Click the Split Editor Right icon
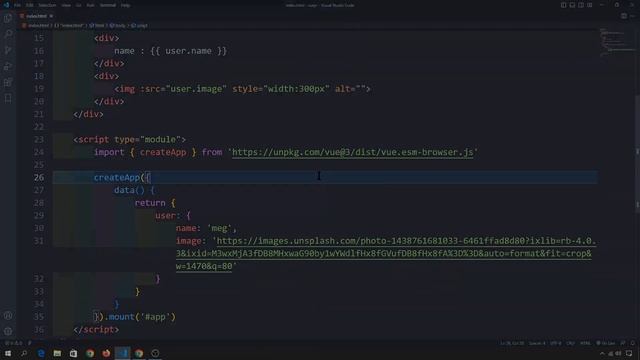This screenshot has height=360, width=640. click(x=624, y=16)
